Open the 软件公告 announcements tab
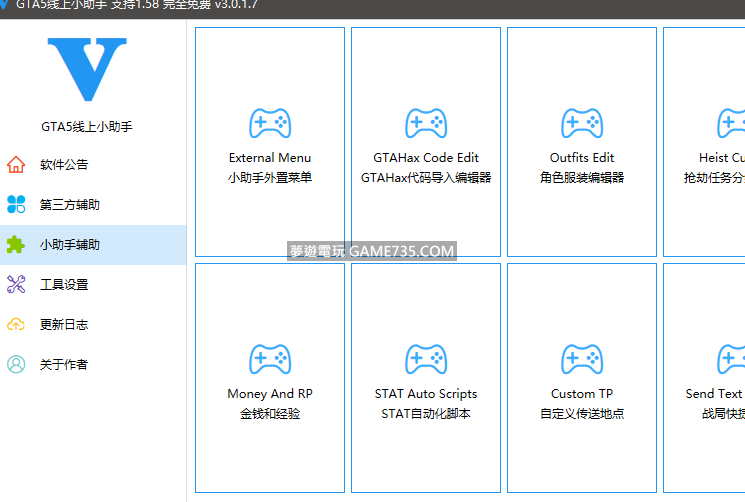Image resolution: width=745 pixels, height=502 pixels. 64,165
